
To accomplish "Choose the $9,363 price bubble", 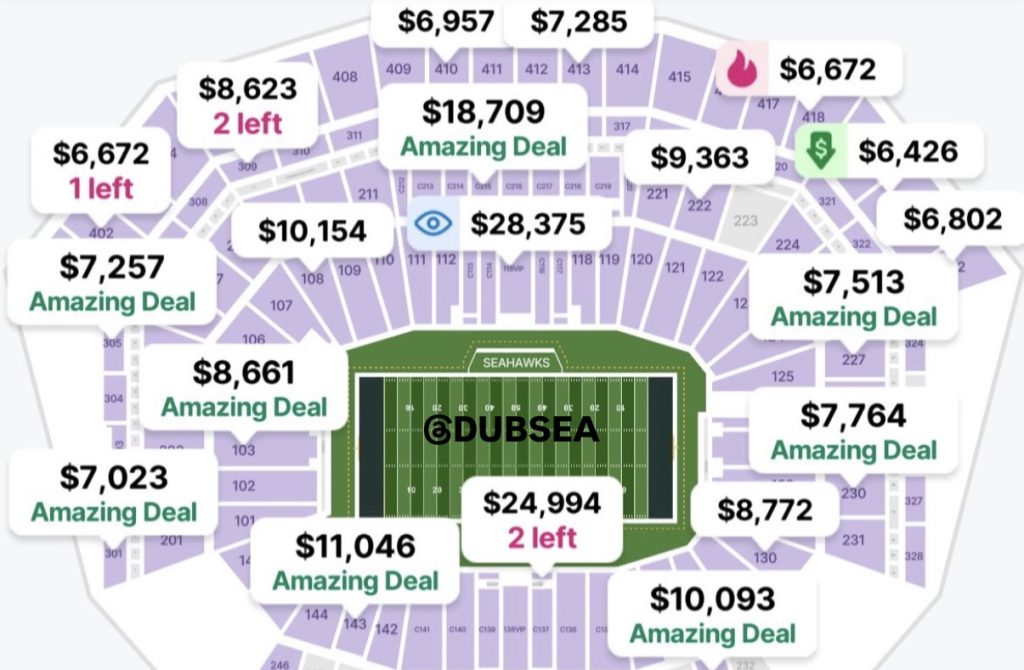I will click(699, 158).
